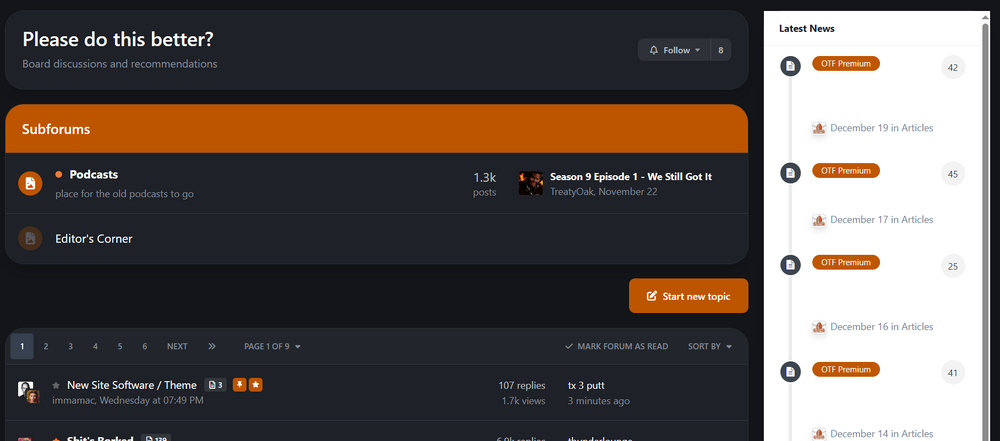The height and width of the screenshot is (441, 1000).
Task: Expand the Page 1 of 9 jump menu
Action: [x=272, y=346]
